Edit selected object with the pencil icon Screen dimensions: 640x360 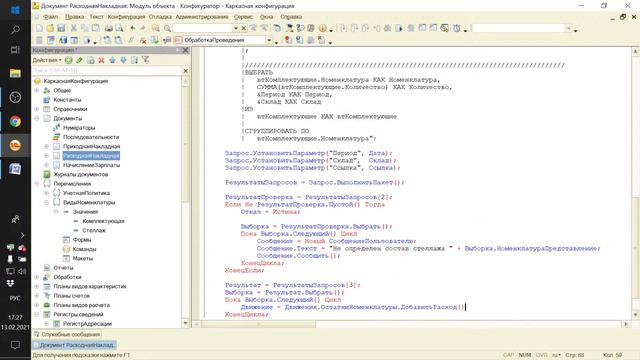click(79, 60)
